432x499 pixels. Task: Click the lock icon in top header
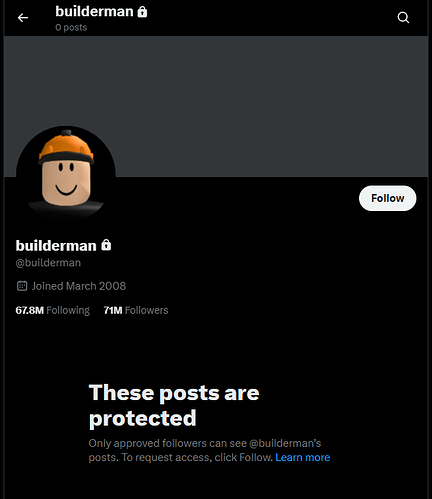pyautogui.click(x=142, y=12)
